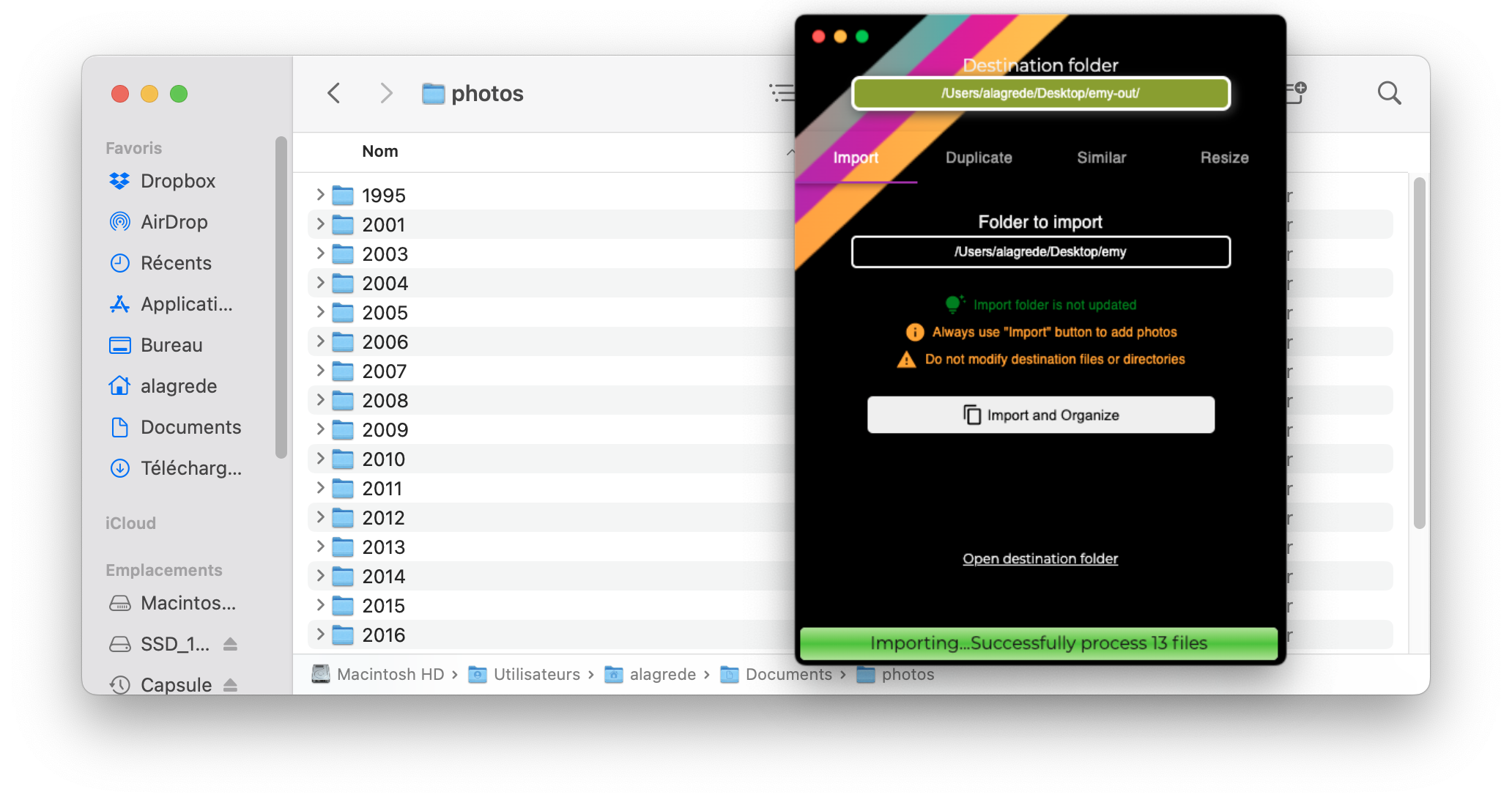Image resolution: width=1512 pixels, height=803 pixels.
Task: Click the Destination folder path field
Action: (1040, 94)
